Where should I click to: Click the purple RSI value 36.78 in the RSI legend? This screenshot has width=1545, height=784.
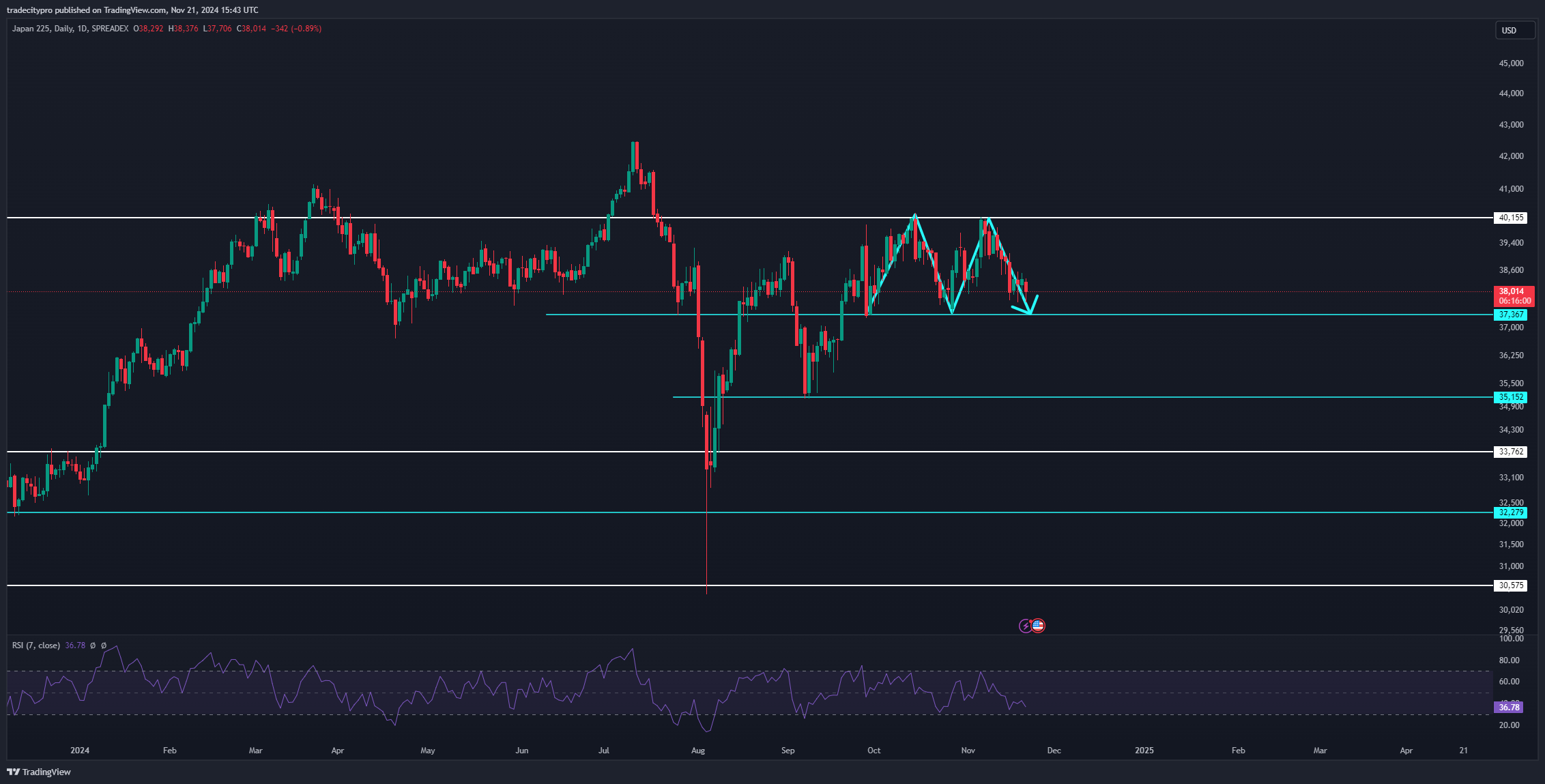click(75, 645)
